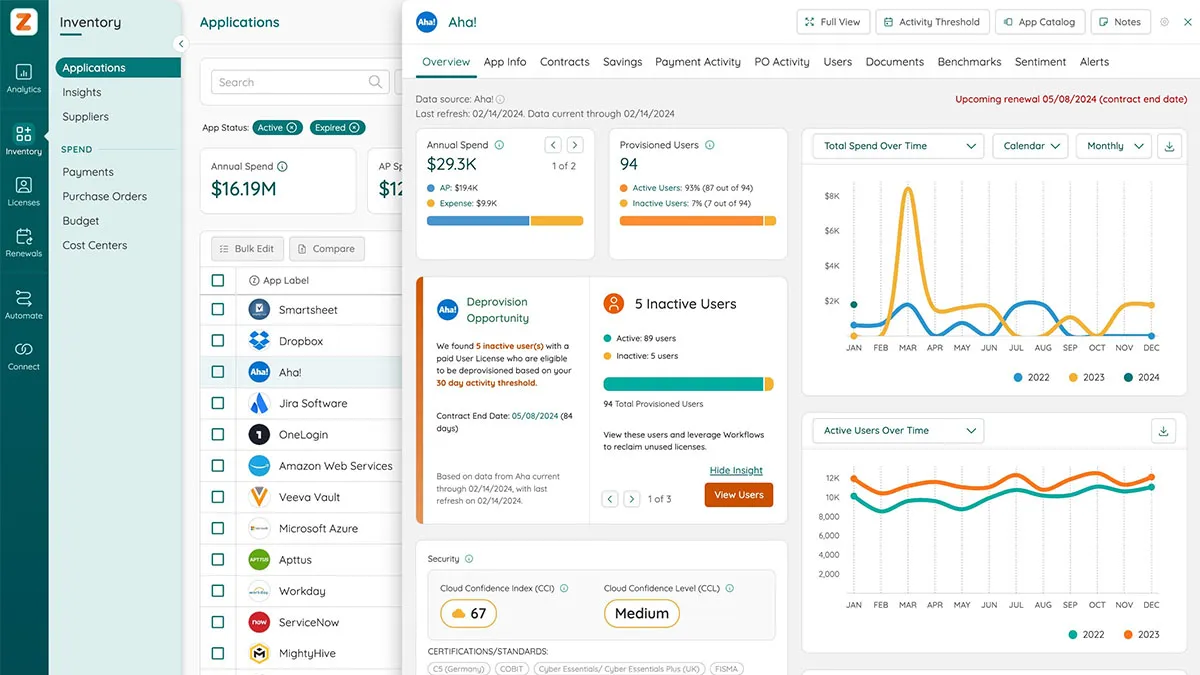Open Connect sidebar icon
Screen dimensions: 1200x675
(24, 355)
